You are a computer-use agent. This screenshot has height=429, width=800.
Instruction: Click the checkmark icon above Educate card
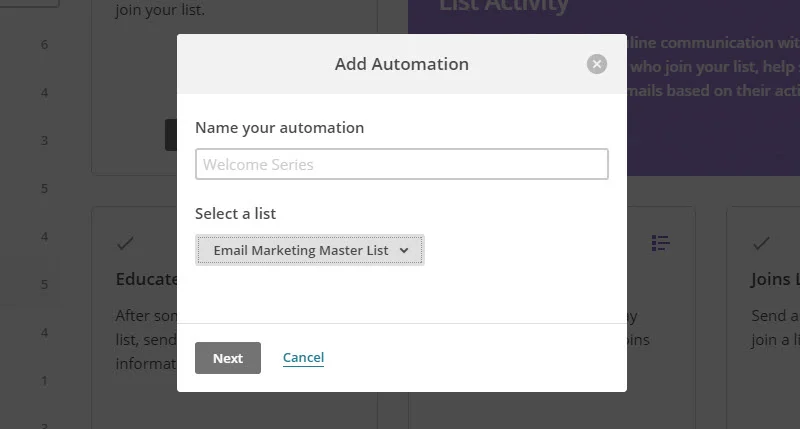tap(126, 243)
